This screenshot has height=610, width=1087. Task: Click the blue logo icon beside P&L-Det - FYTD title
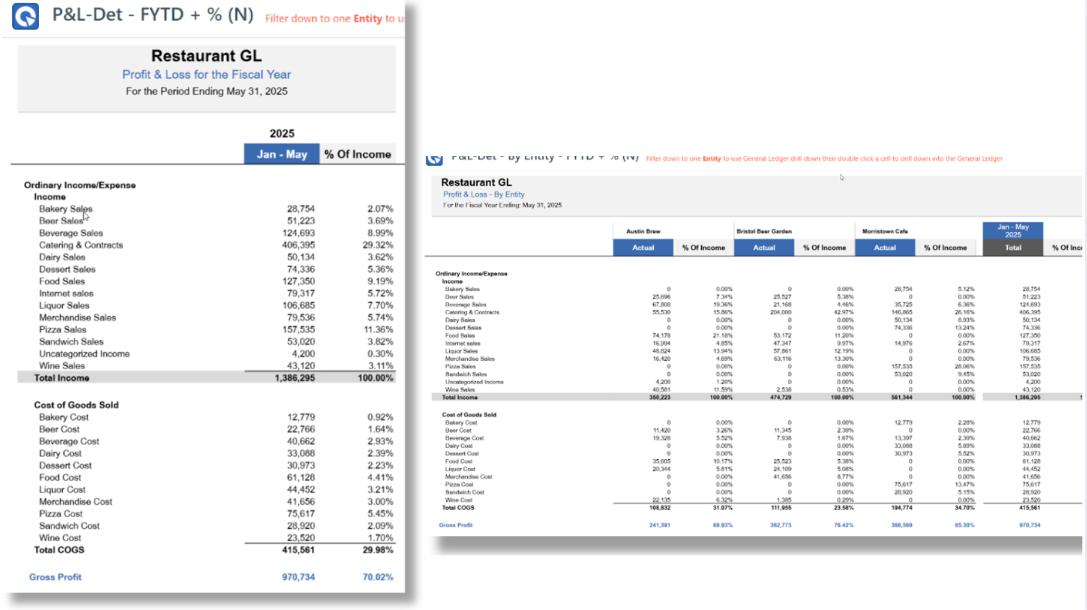(x=25, y=17)
